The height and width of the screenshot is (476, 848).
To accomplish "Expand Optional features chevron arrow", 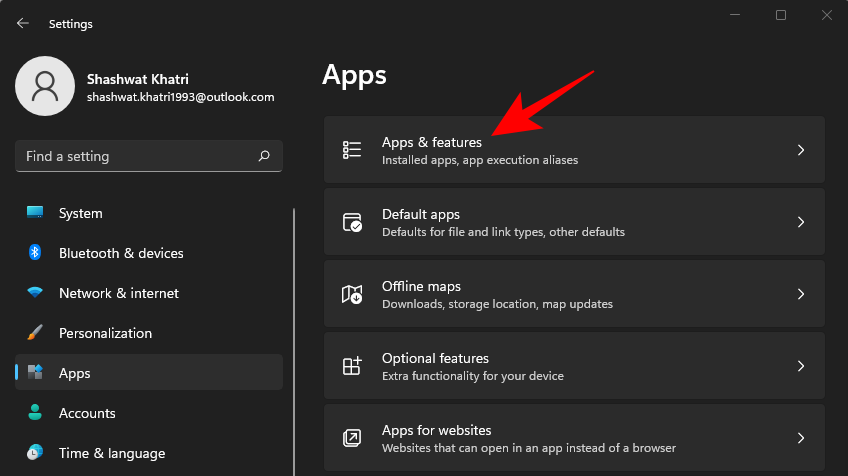I will [801, 366].
